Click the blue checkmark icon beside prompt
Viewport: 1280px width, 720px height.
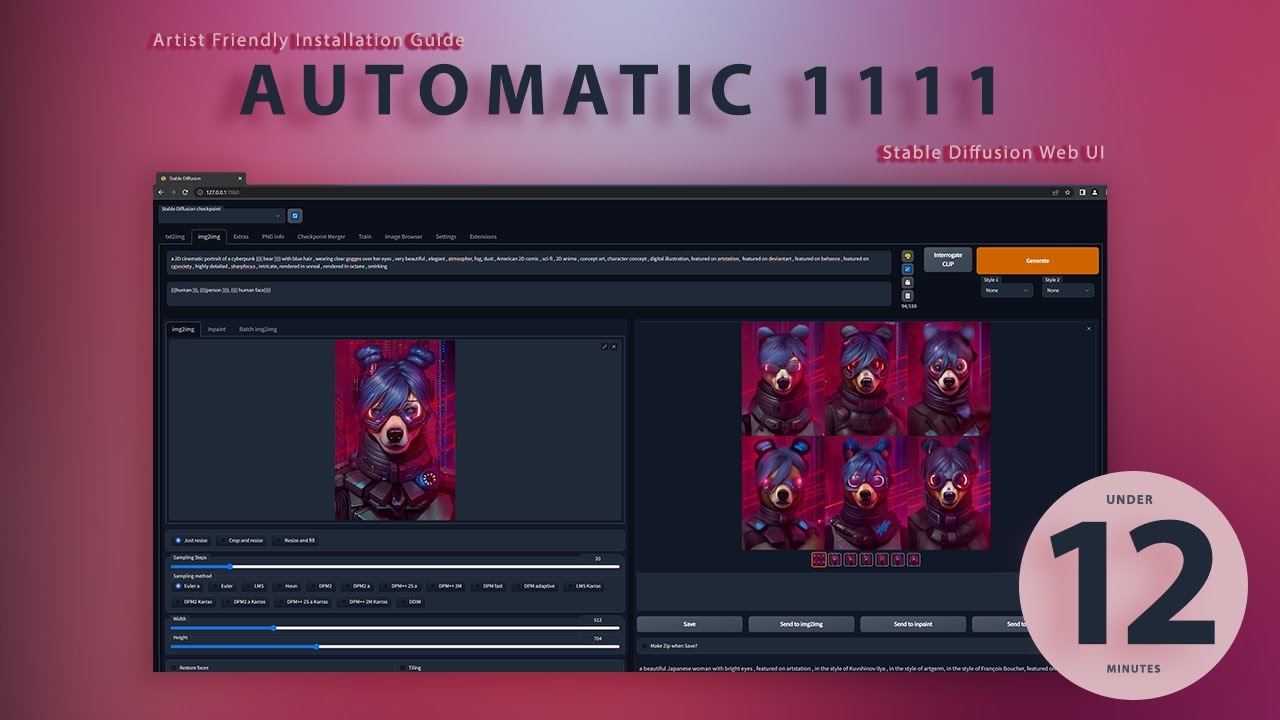[x=908, y=269]
